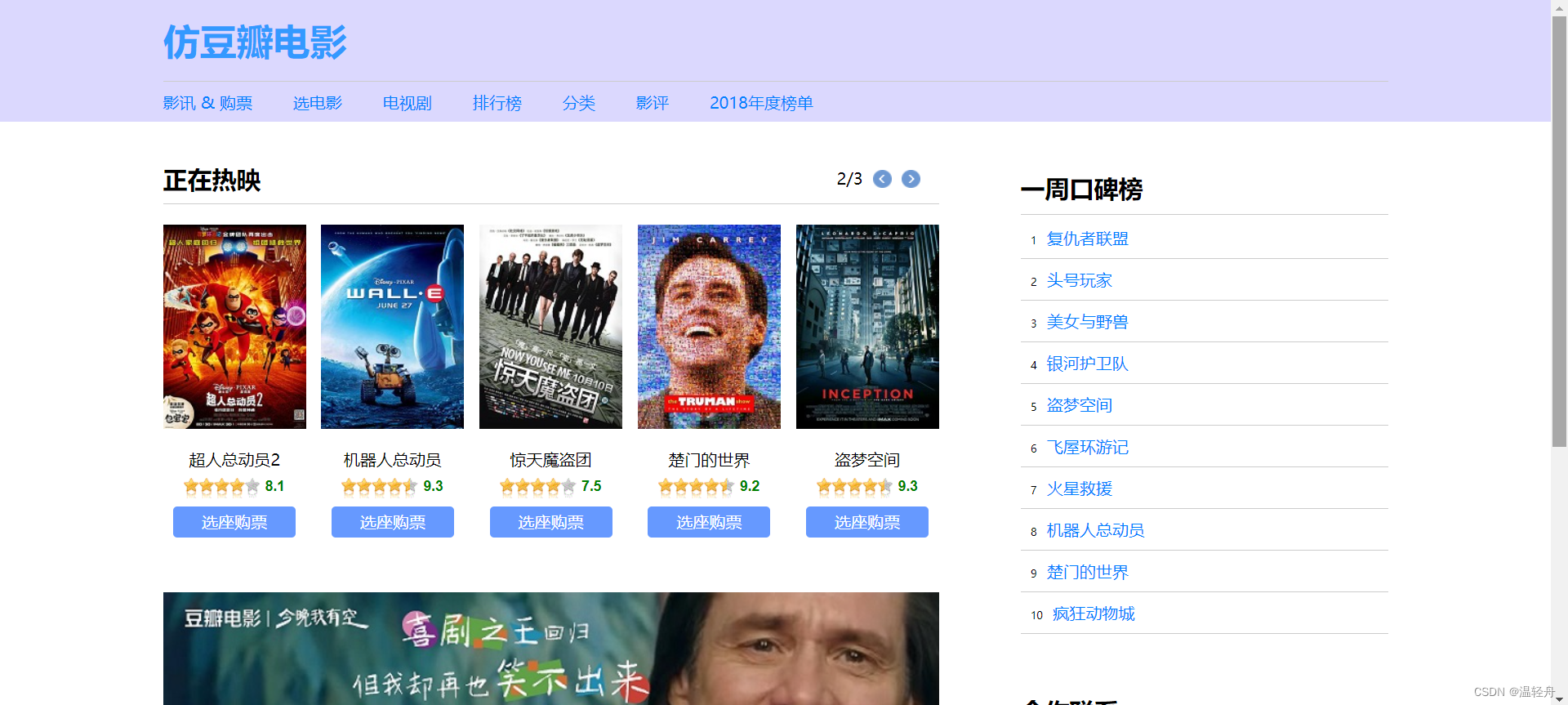Viewport: 1568px width, 705px height.
Task: Click the star rating for 惊天魔盗团
Action: tap(538, 487)
